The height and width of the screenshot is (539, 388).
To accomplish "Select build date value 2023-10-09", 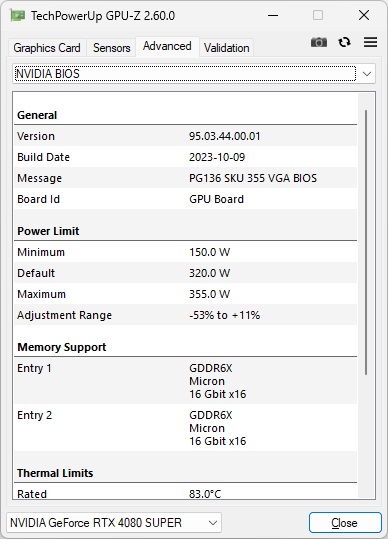I will click(217, 157).
